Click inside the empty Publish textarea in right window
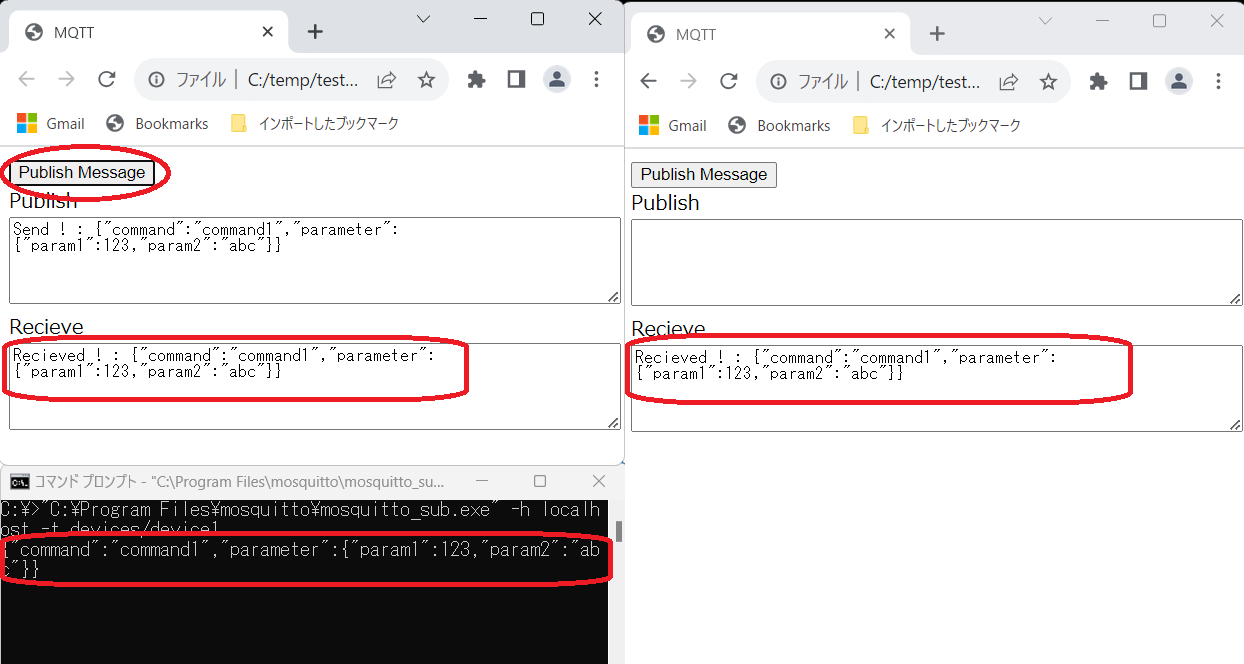 pos(936,262)
